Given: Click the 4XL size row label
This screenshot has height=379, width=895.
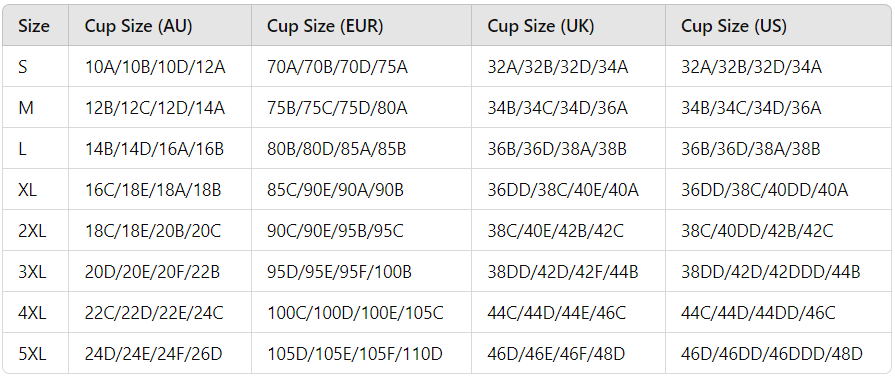Looking at the screenshot, I should (x=35, y=313).
